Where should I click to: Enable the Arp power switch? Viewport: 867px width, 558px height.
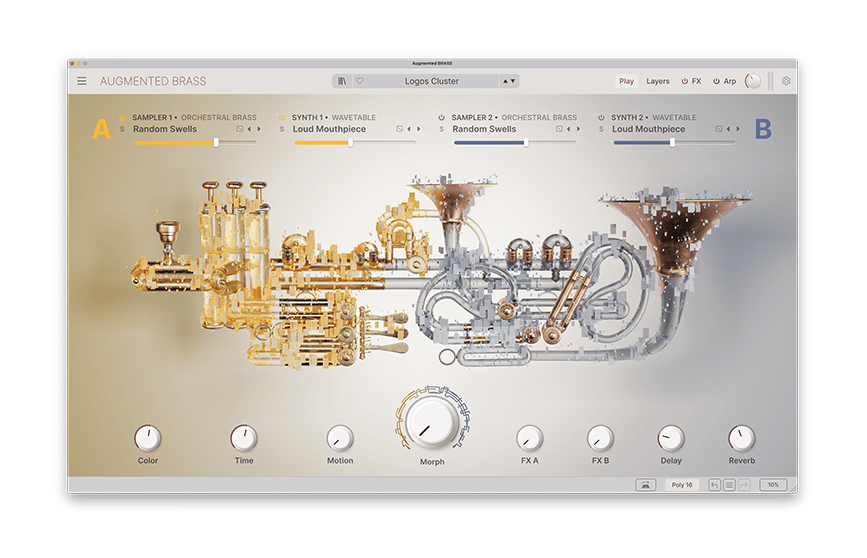(x=716, y=81)
